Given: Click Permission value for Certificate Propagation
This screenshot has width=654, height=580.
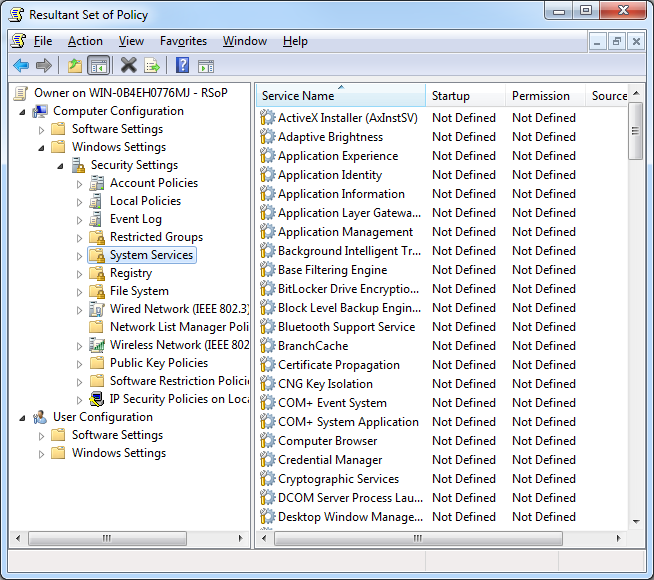Looking at the screenshot, I should [x=544, y=365].
